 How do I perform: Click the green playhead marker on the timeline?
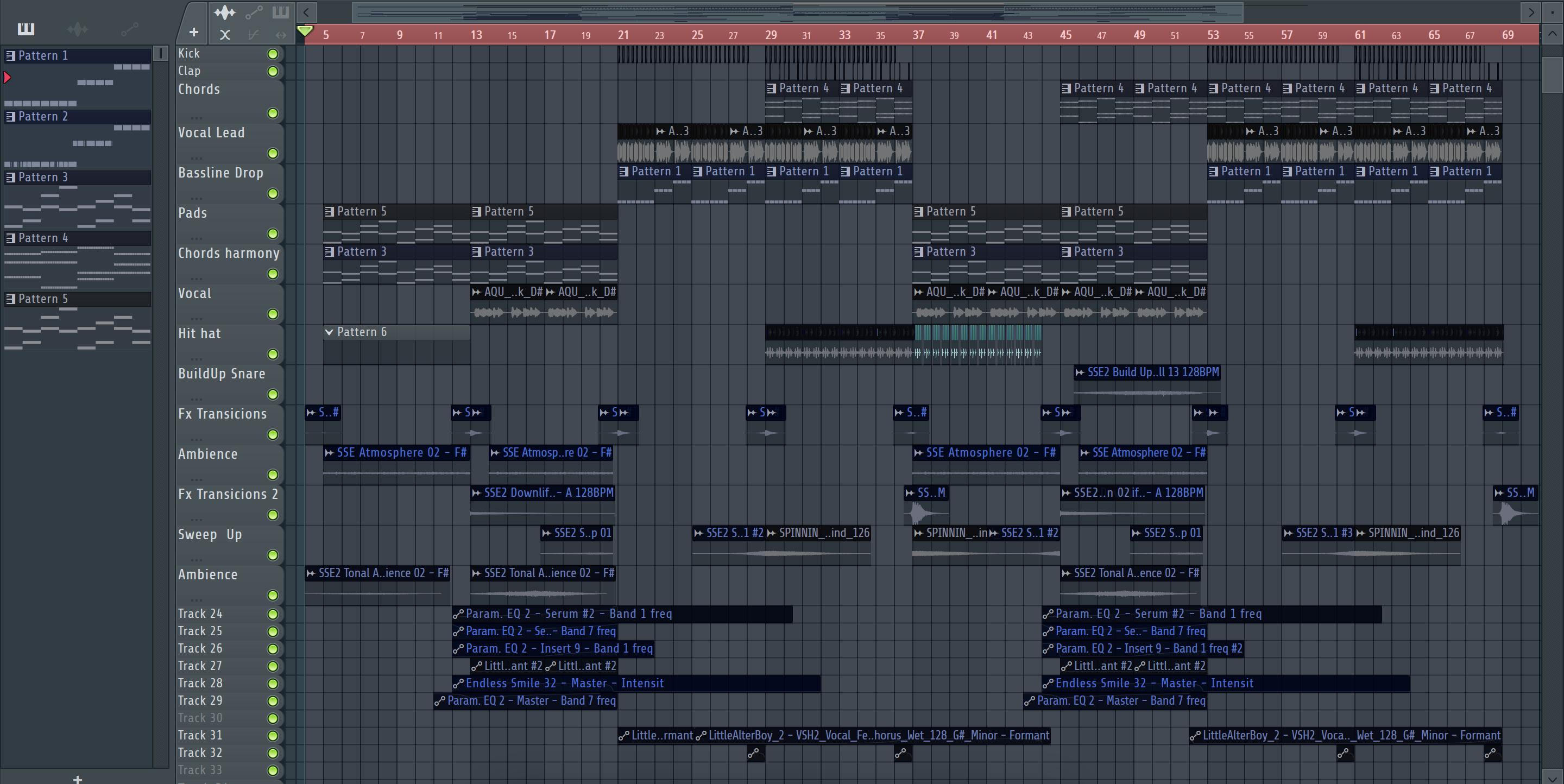tap(305, 30)
